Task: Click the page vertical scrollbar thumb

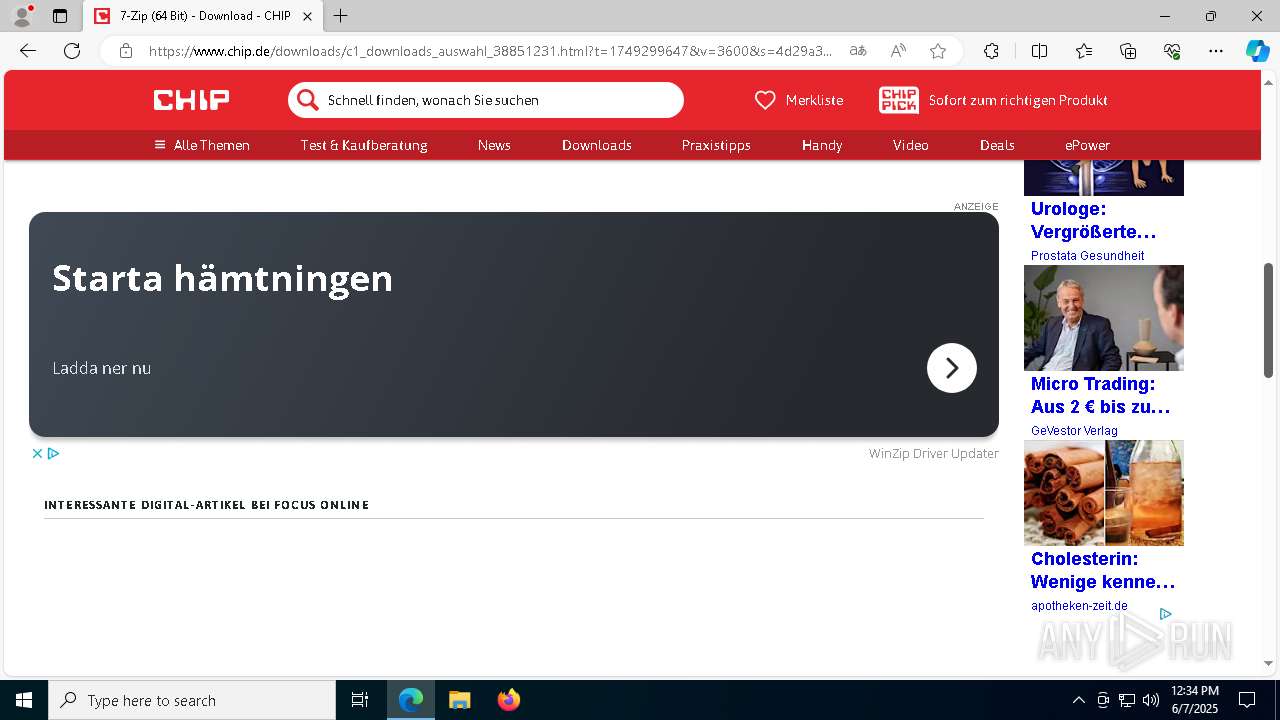Action: pos(1268,320)
